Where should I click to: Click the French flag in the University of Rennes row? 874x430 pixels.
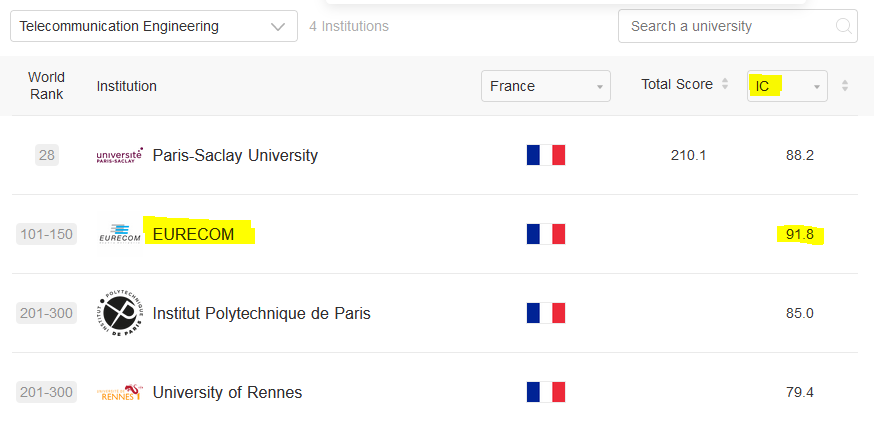click(546, 392)
